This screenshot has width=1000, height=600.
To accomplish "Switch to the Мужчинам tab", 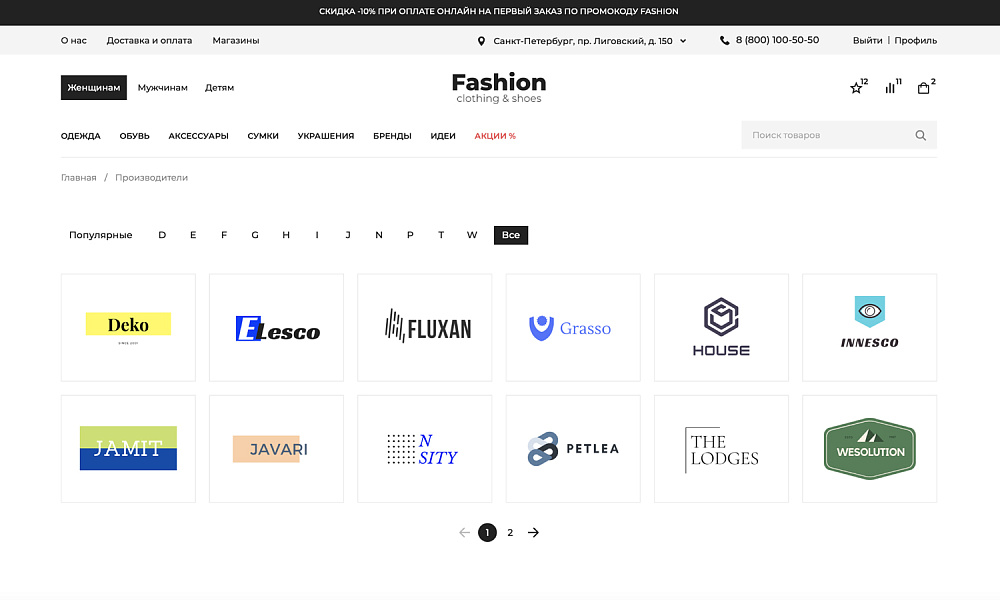I will [163, 87].
